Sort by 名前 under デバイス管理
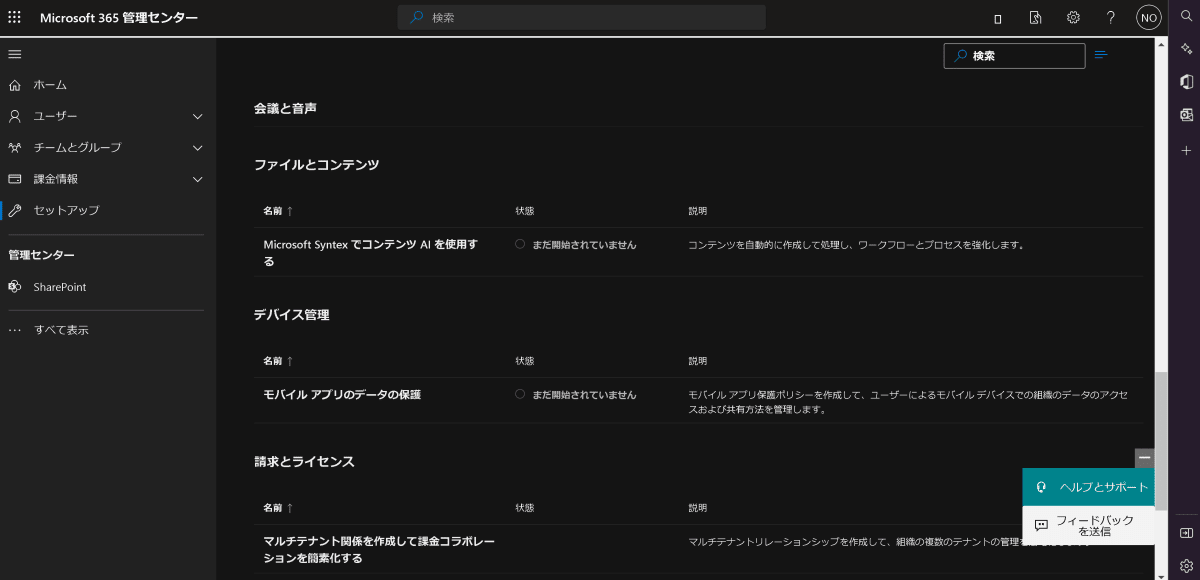Image resolution: width=1200 pixels, height=580 pixels. (278, 361)
